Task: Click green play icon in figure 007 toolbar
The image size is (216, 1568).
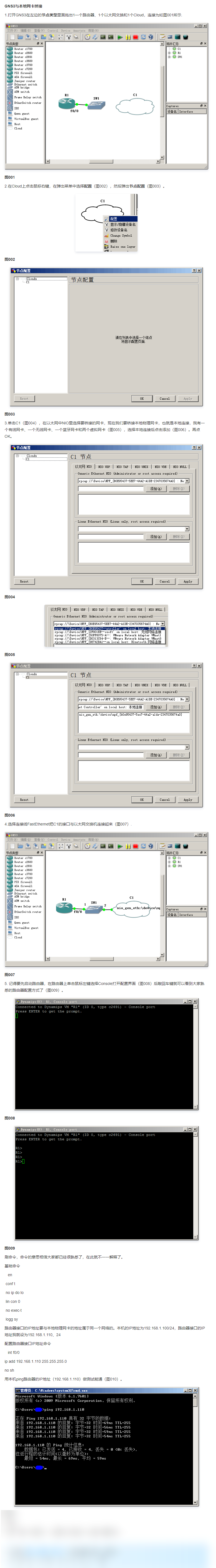Action: (120, 846)
